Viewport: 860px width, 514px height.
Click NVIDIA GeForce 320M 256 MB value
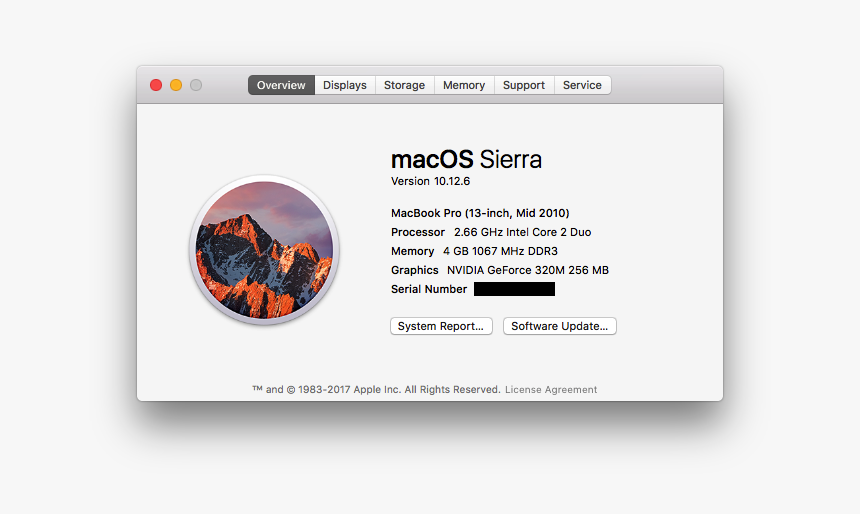(x=528, y=270)
